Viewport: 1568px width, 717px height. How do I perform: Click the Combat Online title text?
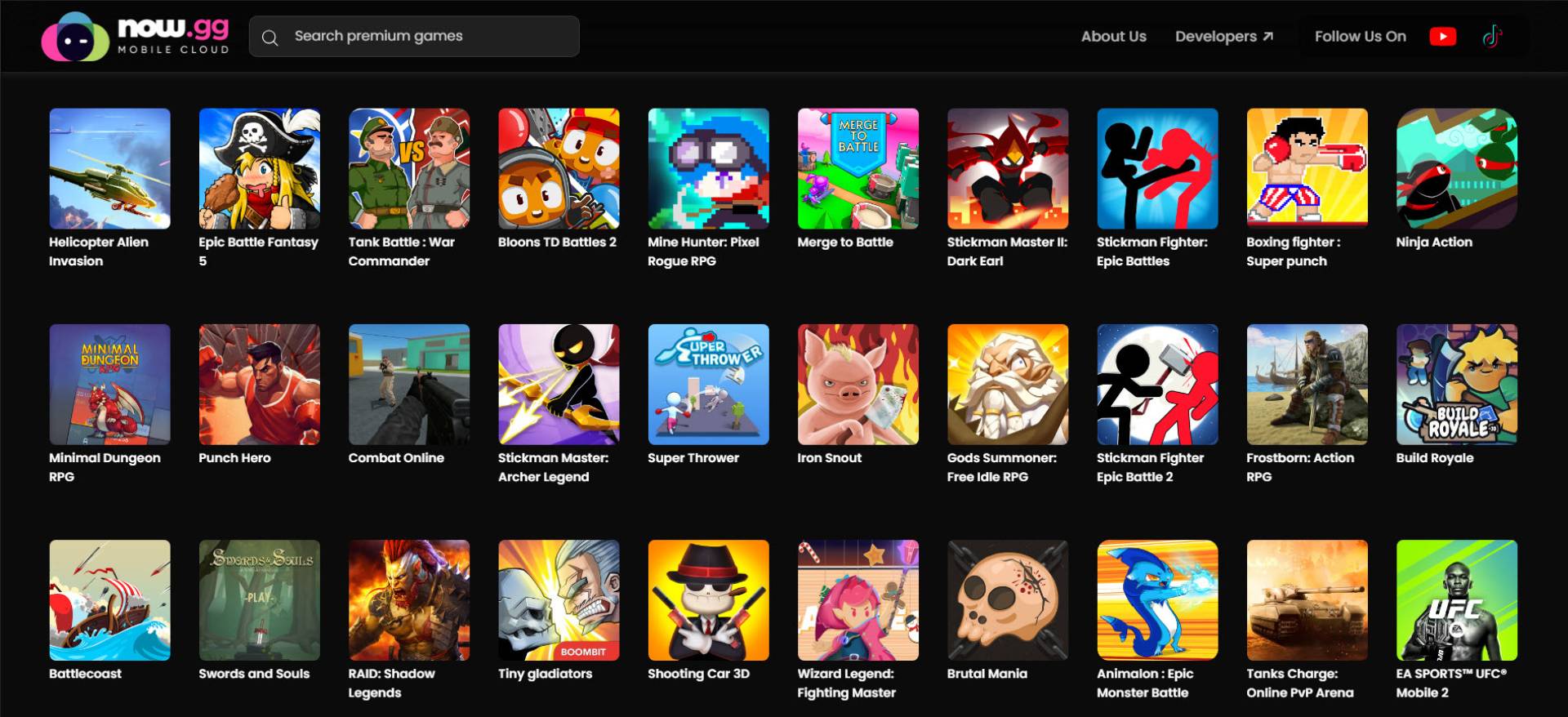click(x=396, y=457)
